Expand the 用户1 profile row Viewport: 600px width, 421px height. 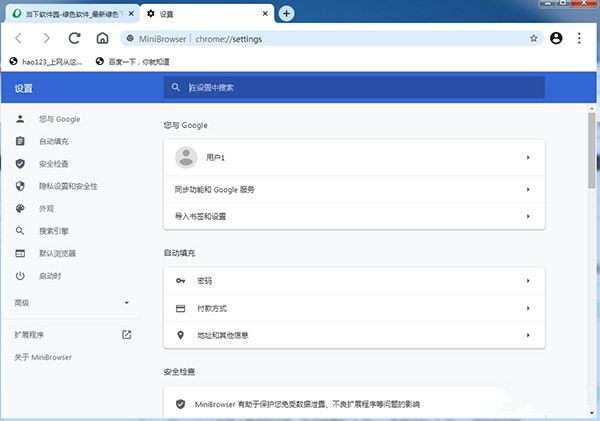point(354,158)
